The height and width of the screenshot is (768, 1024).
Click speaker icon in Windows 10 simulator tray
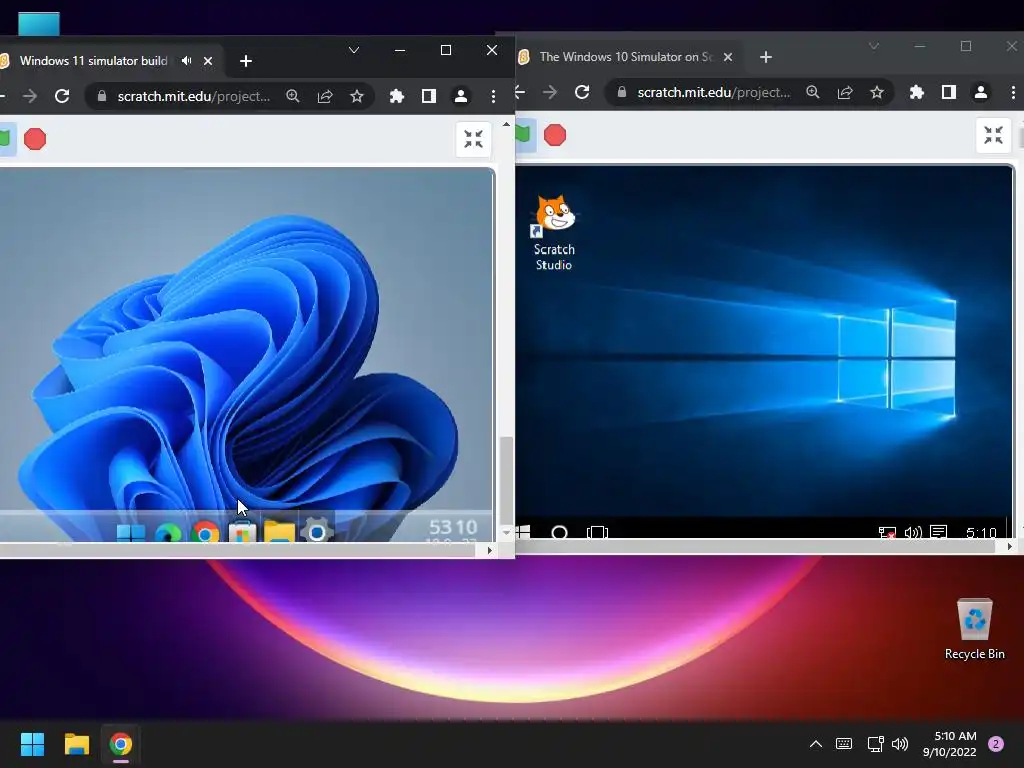click(x=913, y=532)
